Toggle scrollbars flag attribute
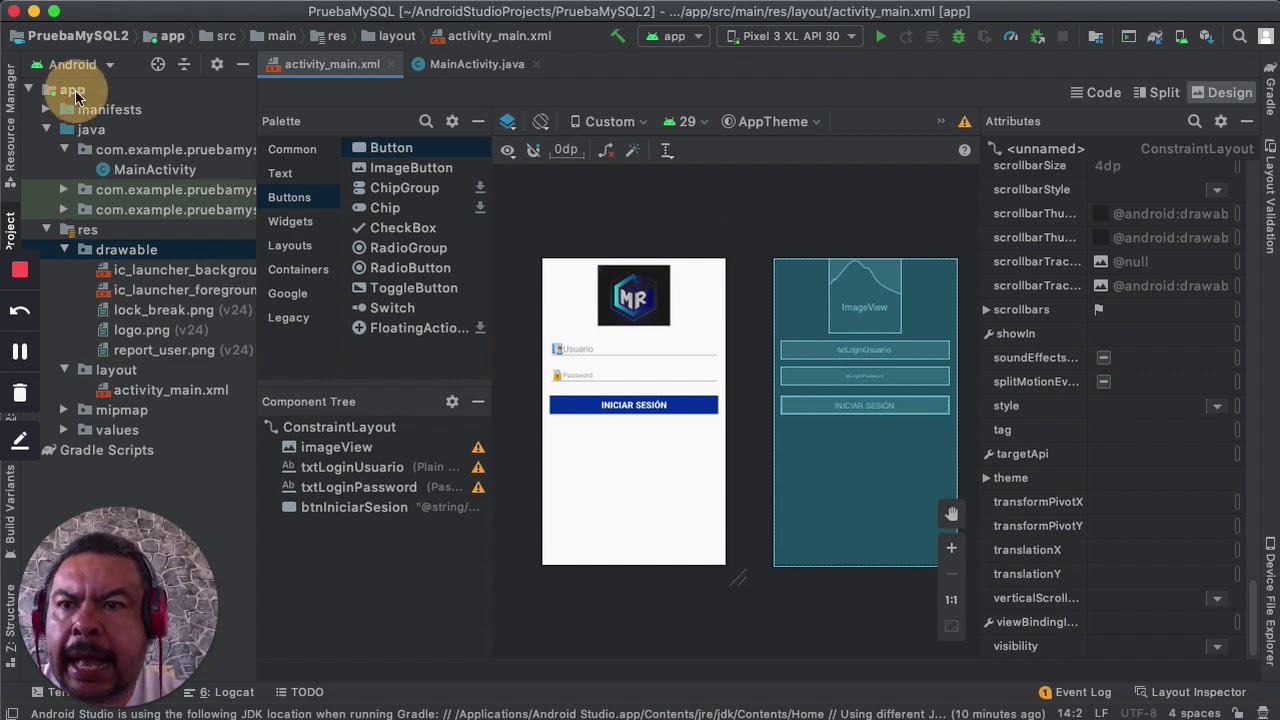The image size is (1280, 720). [1098, 309]
